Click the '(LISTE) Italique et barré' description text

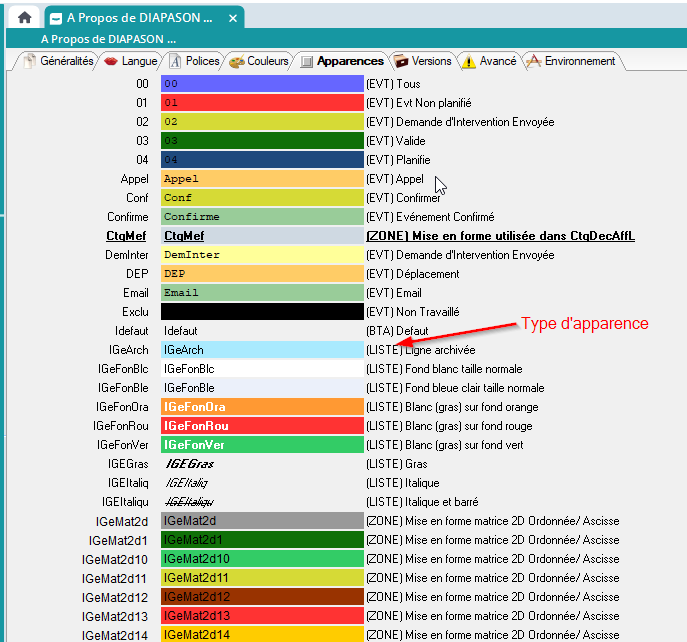431,502
